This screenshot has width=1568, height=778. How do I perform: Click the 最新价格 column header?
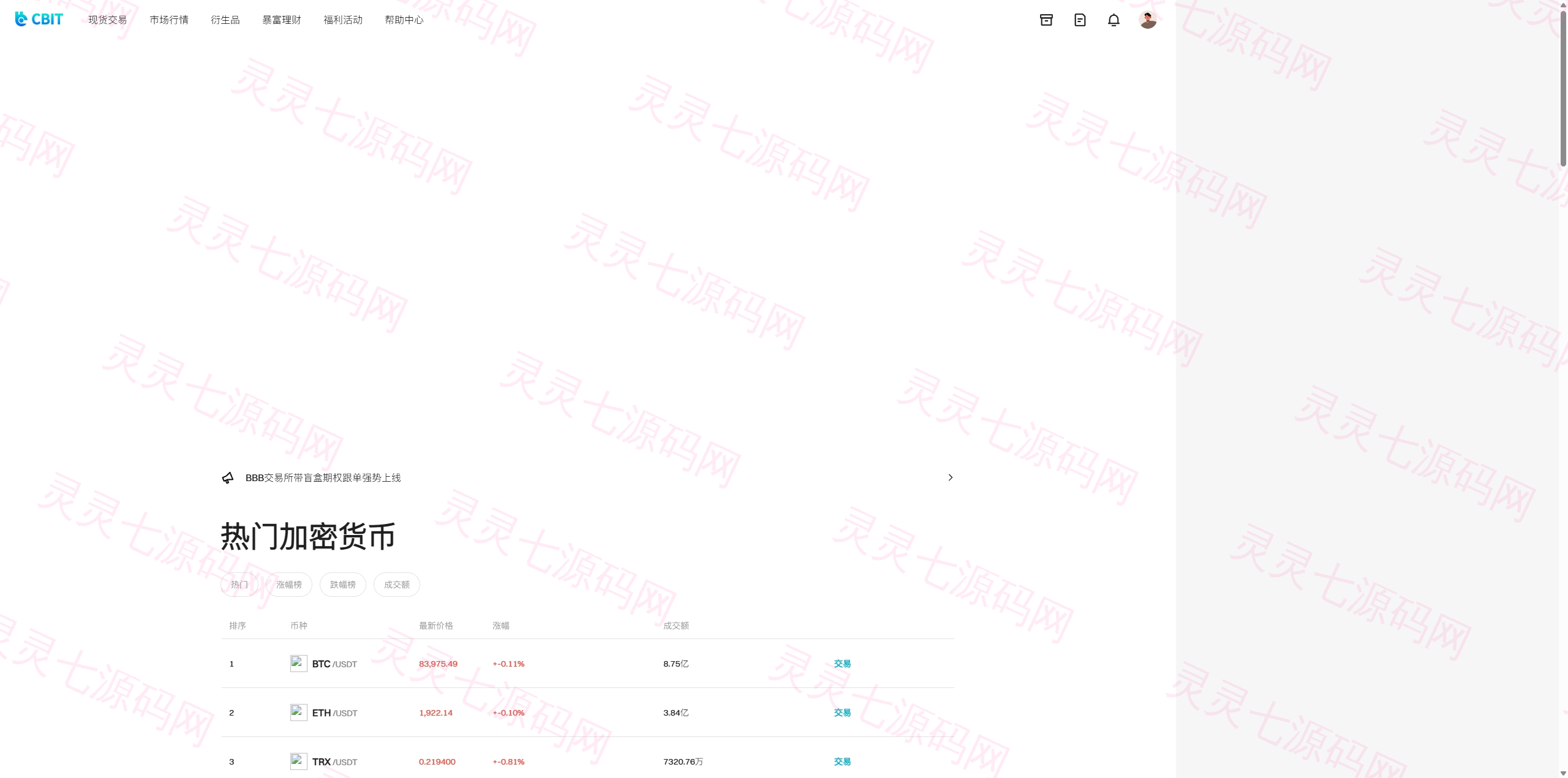436,626
